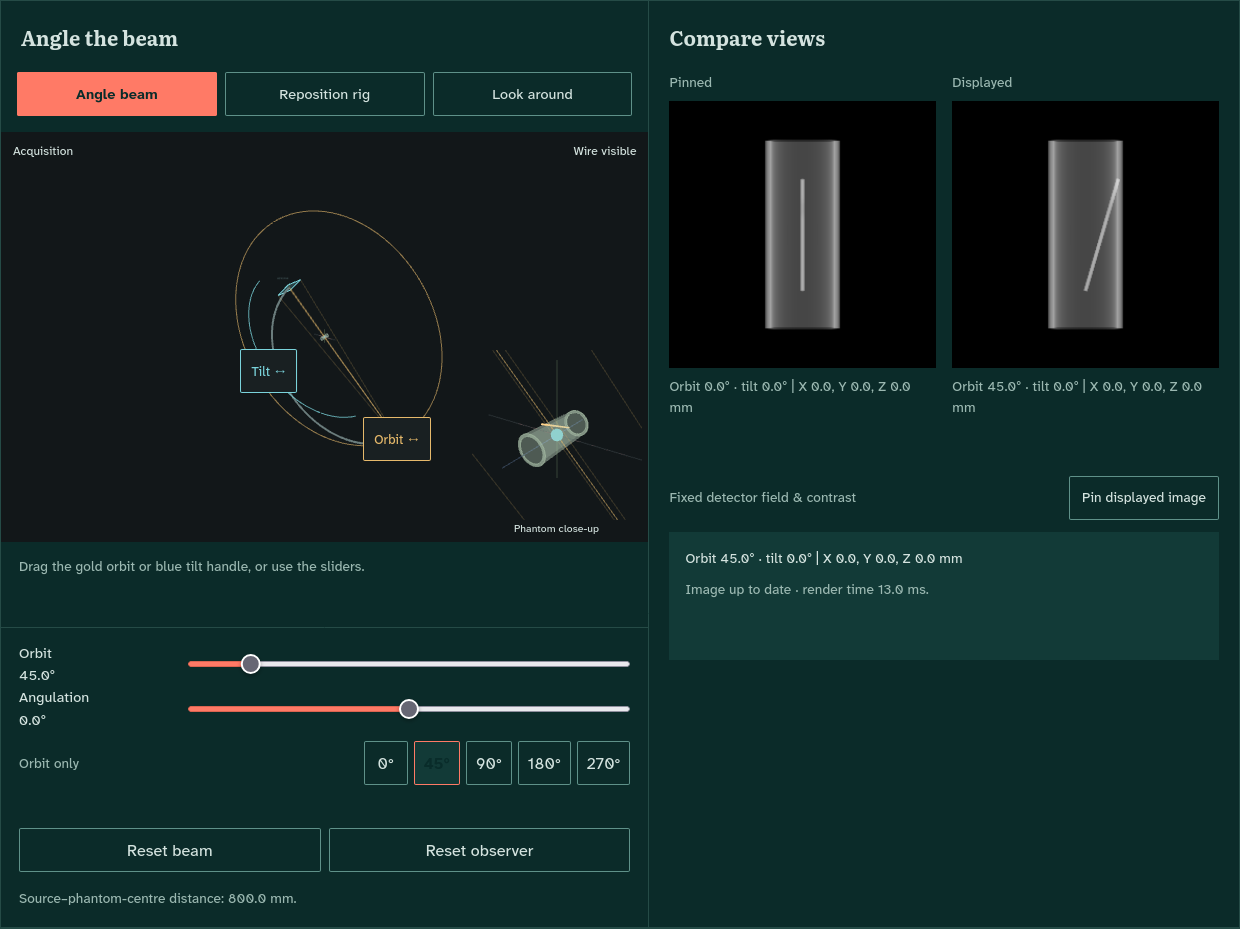Click the 'Phantom close-up' caption
The height and width of the screenshot is (929, 1240).
pos(556,528)
